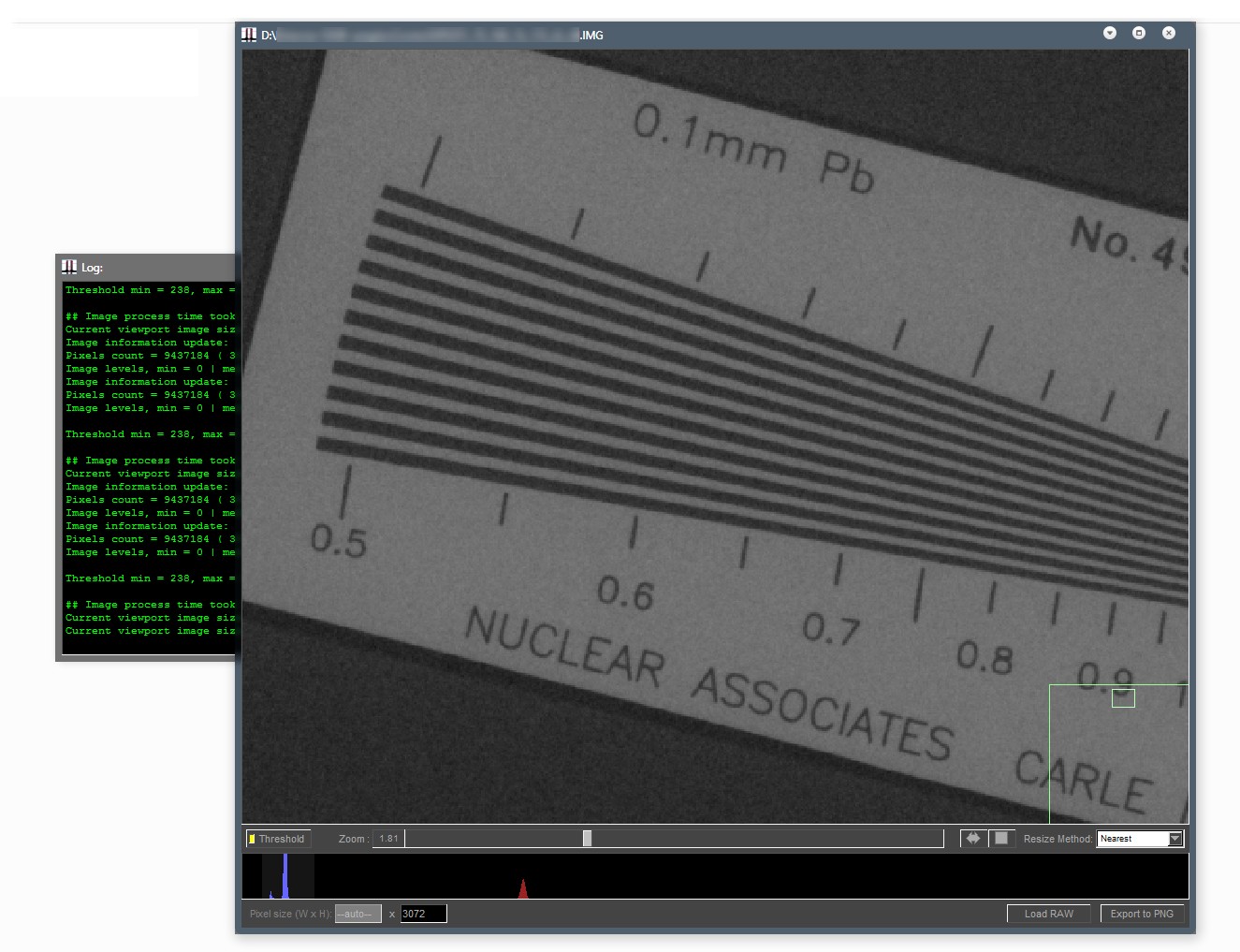Viewport: 1240px width, 952px height.
Task: Click the zoom value field showing 1.81
Action: coord(387,838)
